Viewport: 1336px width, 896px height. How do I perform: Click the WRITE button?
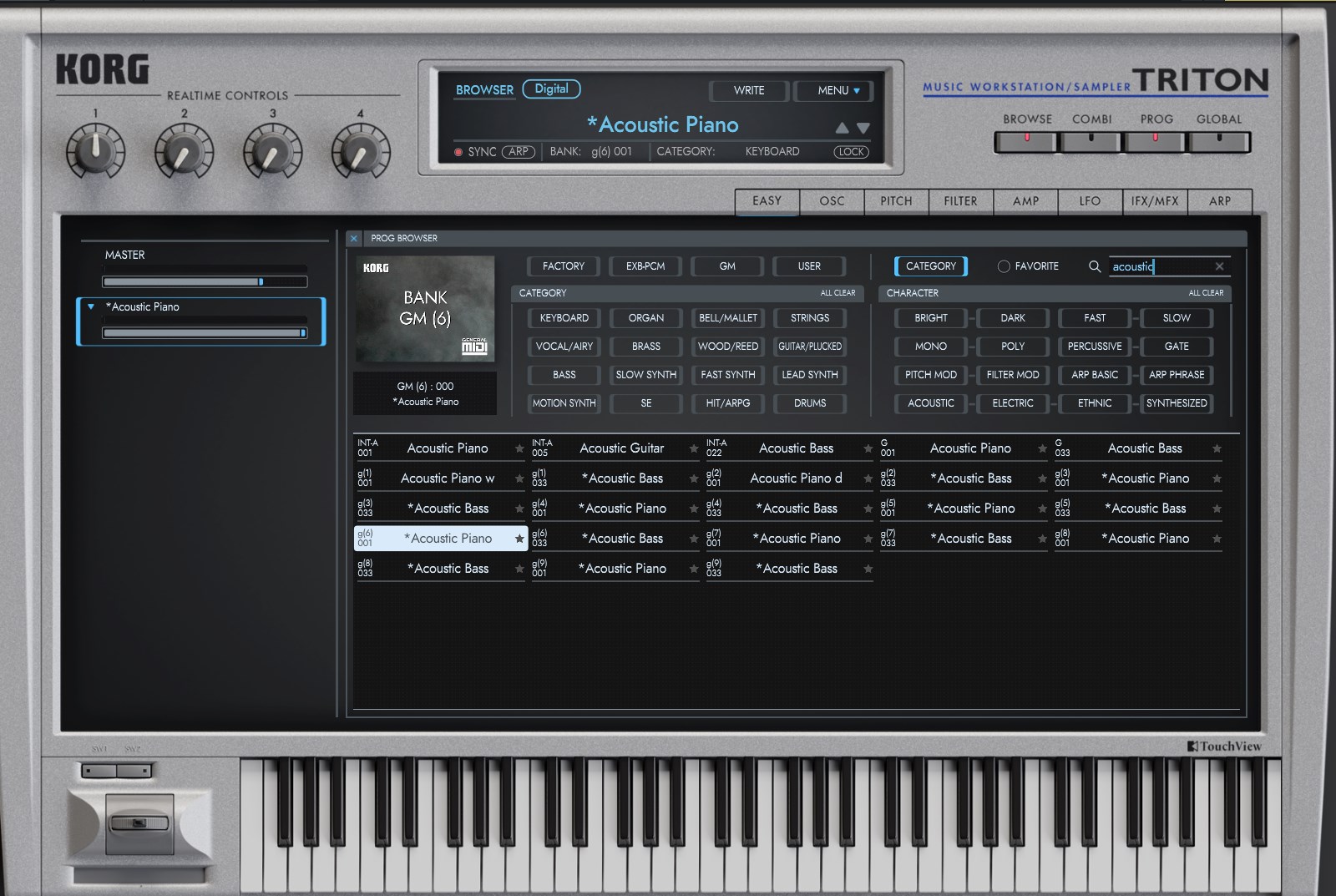tap(748, 90)
